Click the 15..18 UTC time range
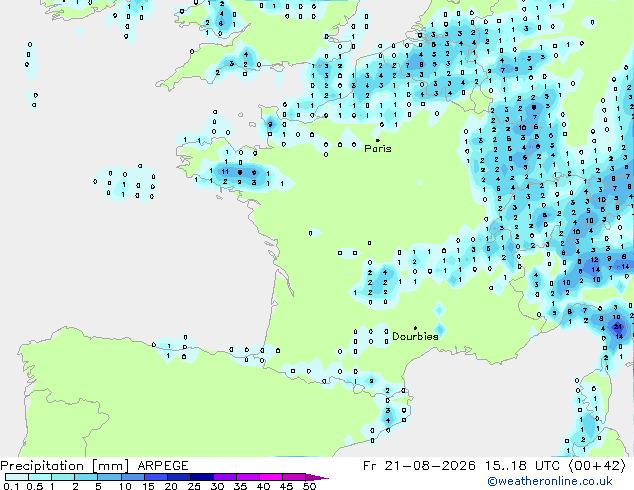This screenshot has width=634, height=490. (522, 466)
